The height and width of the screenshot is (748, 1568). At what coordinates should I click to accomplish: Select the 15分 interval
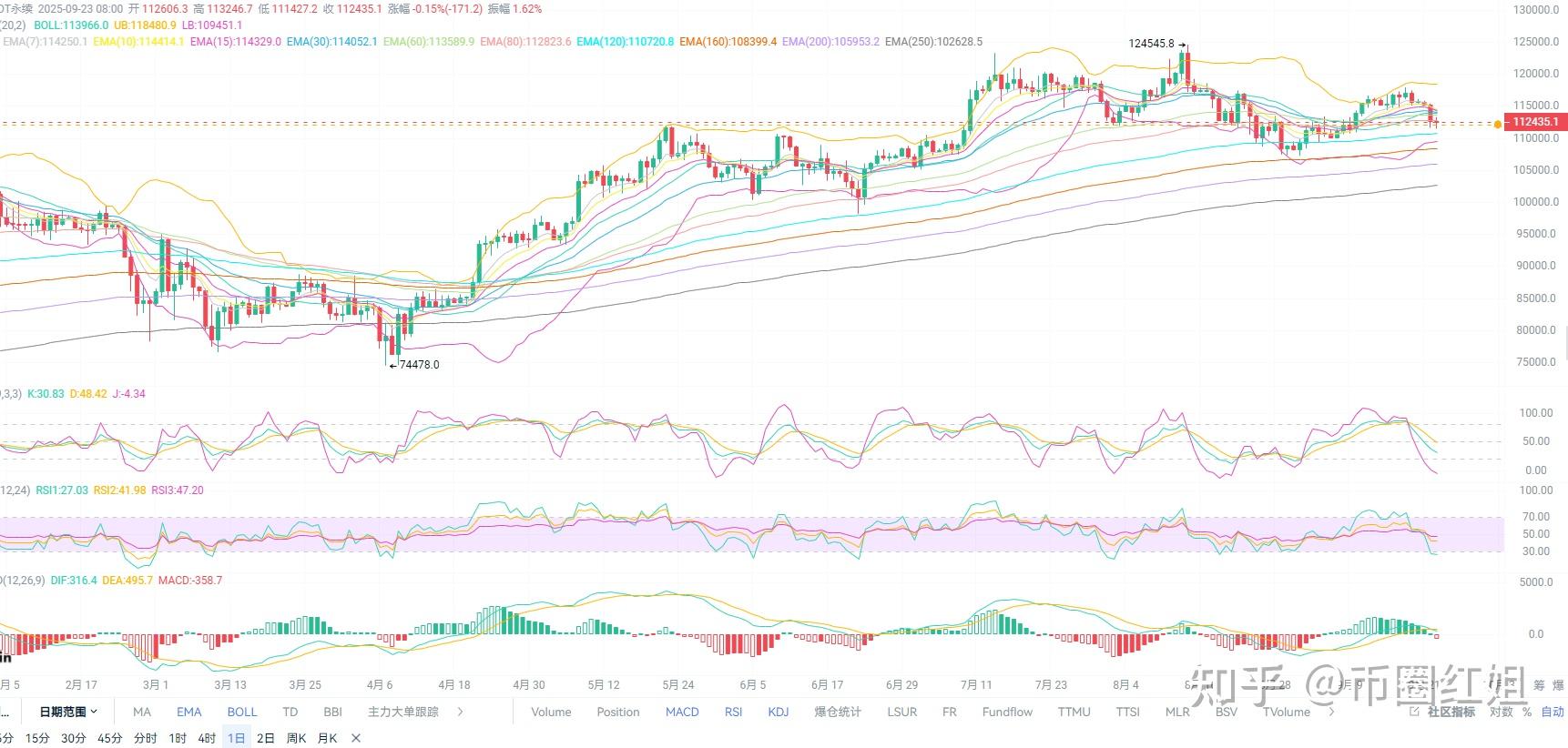point(37,738)
